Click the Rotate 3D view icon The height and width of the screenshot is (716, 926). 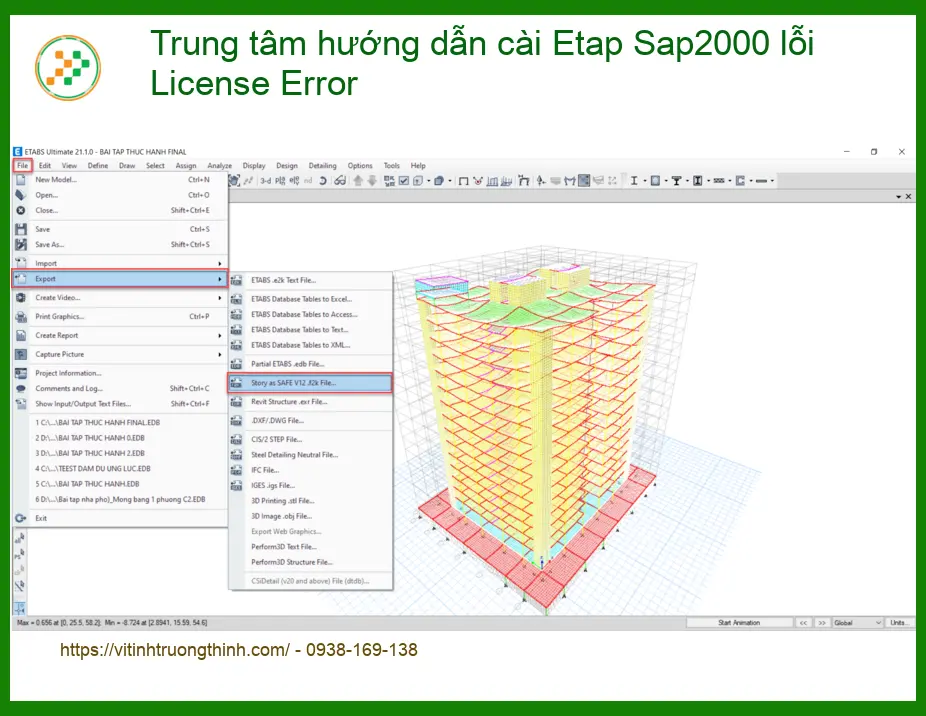(323, 181)
